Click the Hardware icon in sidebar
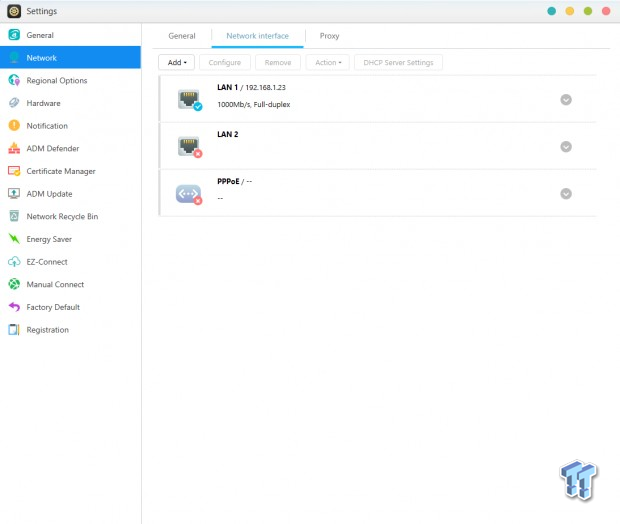The width and height of the screenshot is (620, 524). pyautogui.click(x=14, y=103)
